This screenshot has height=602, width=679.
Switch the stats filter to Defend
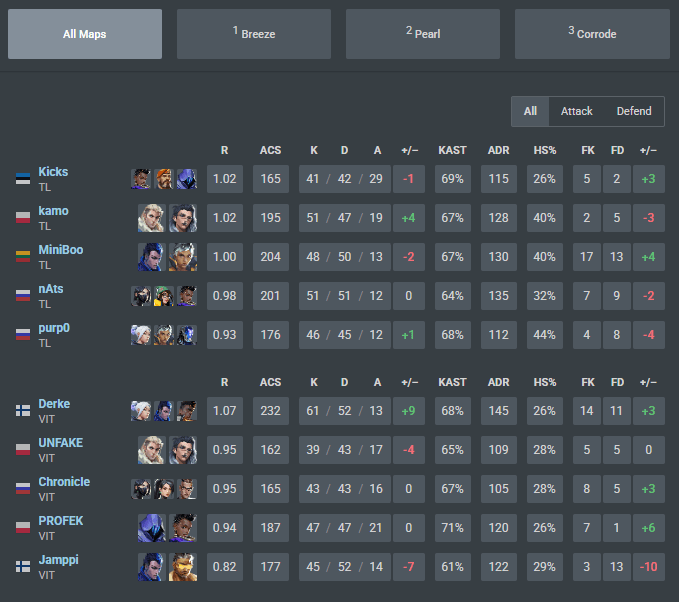634,111
